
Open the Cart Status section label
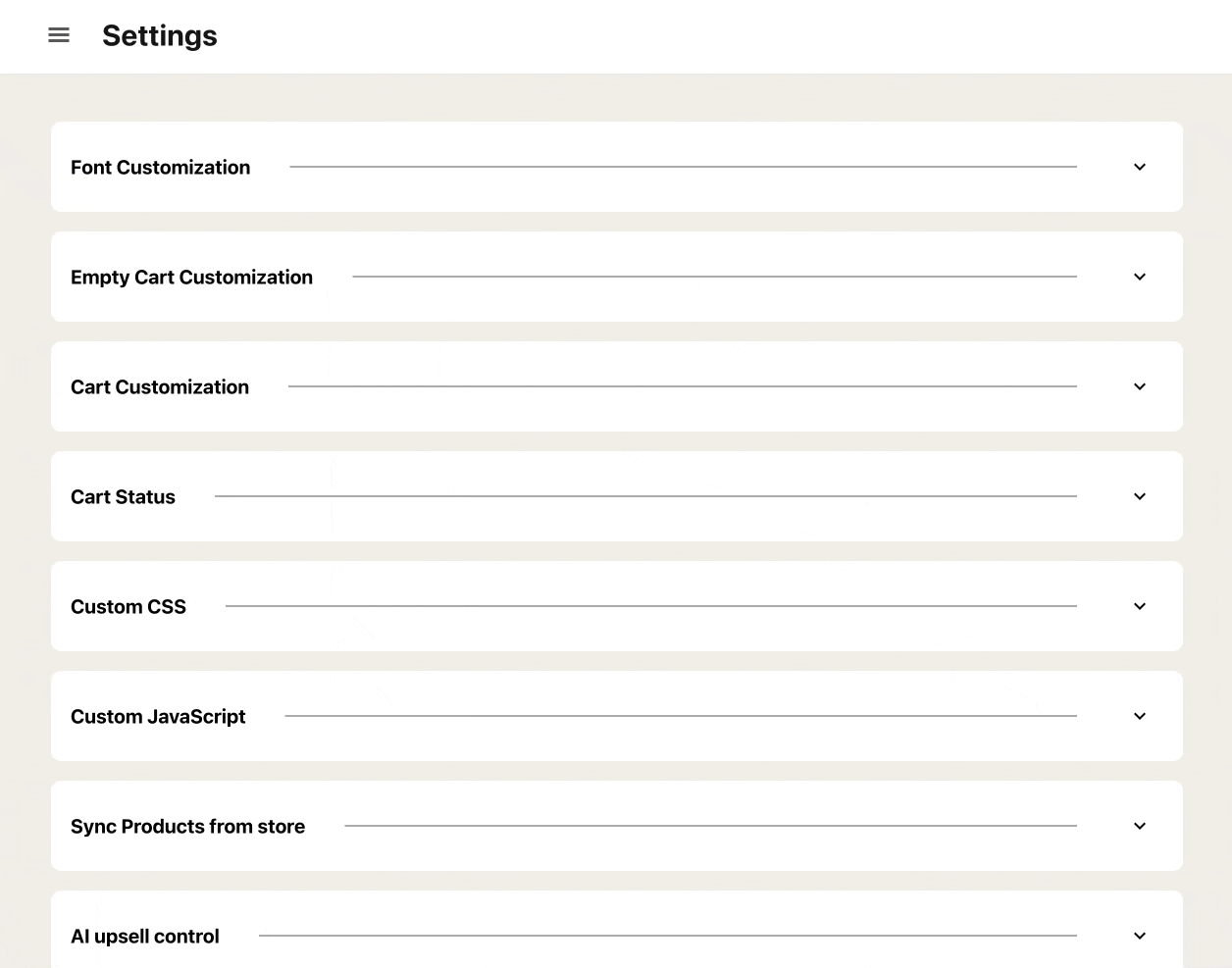tap(123, 497)
